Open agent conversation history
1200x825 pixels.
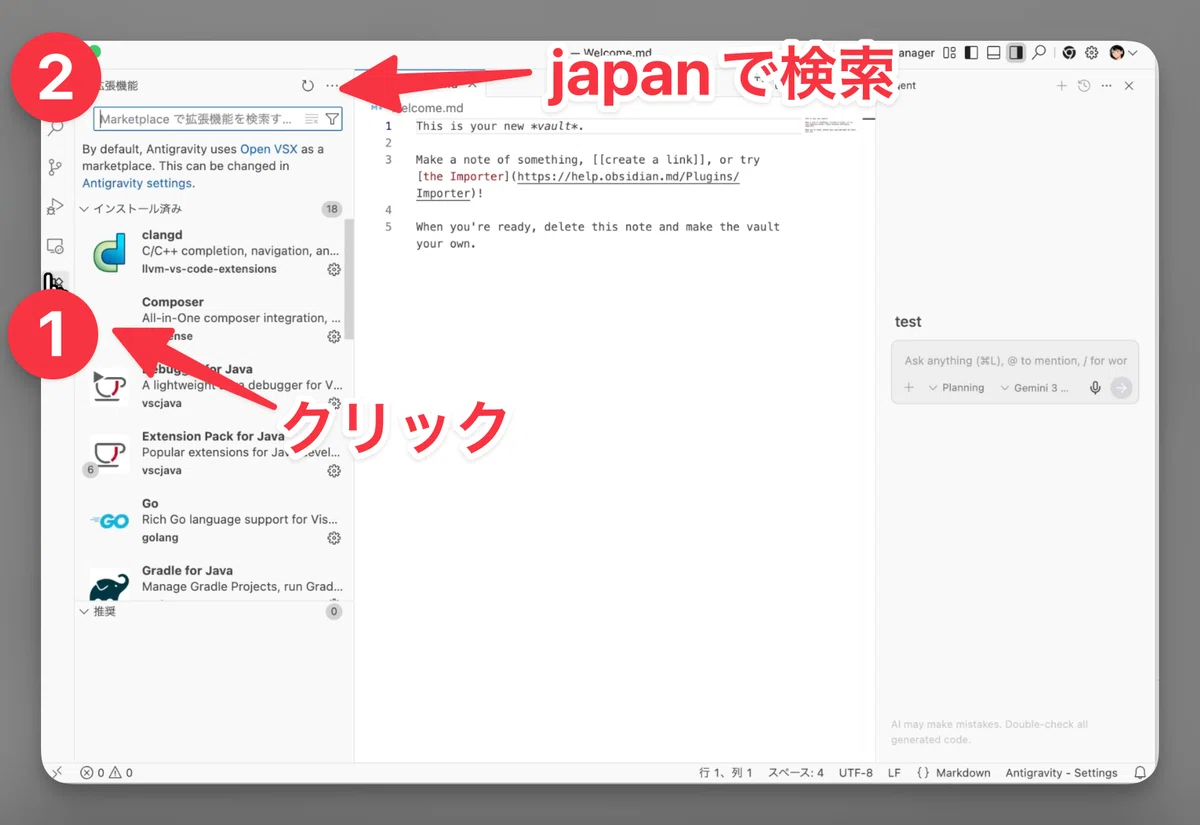click(1084, 86)
